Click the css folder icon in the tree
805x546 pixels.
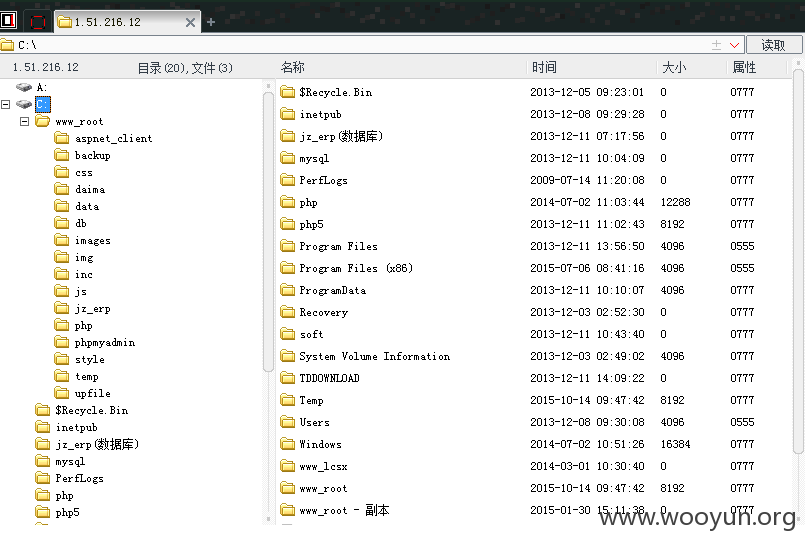62,172
